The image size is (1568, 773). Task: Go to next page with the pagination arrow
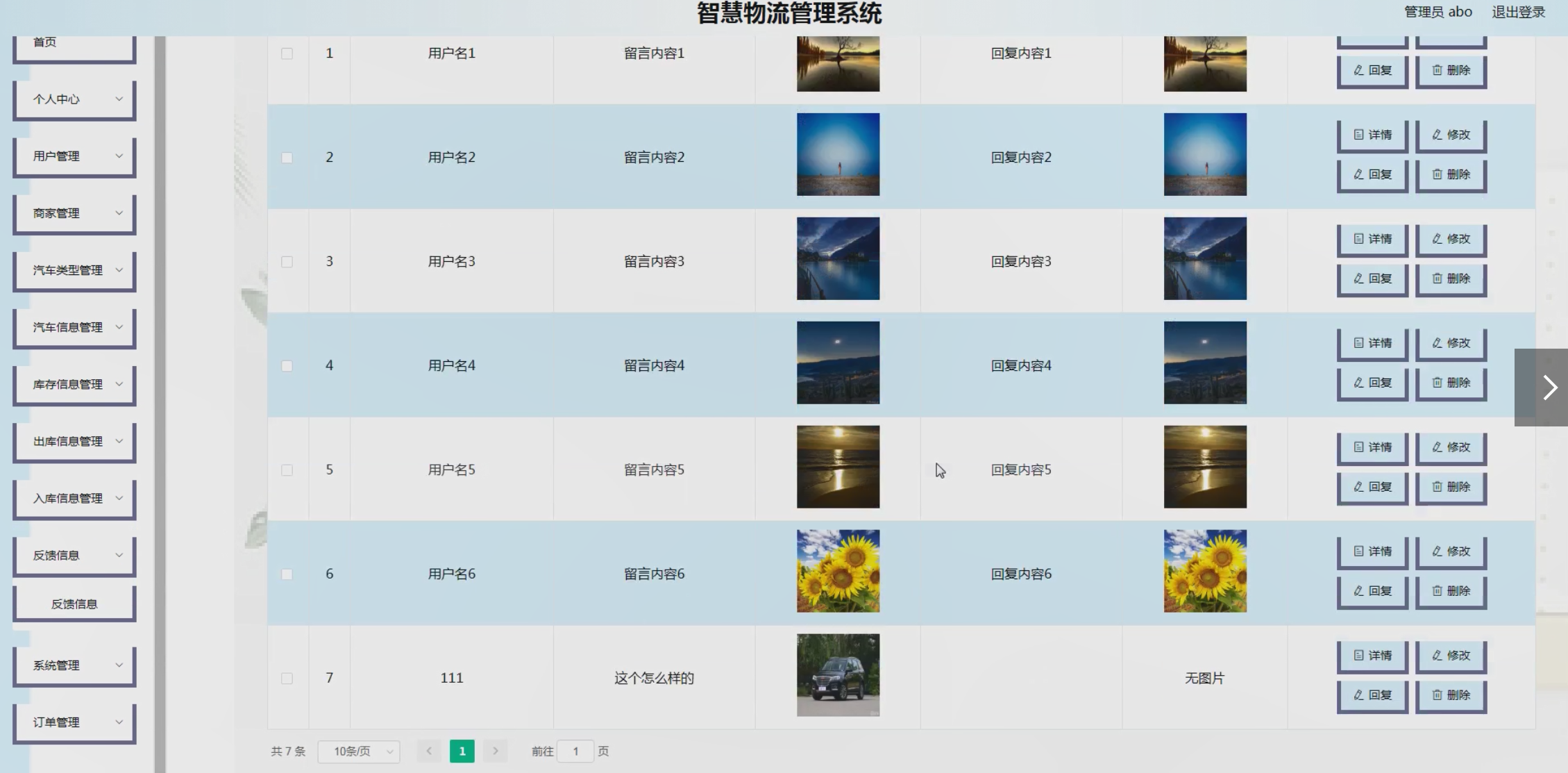pyautogui.click(x=495, y=751)
